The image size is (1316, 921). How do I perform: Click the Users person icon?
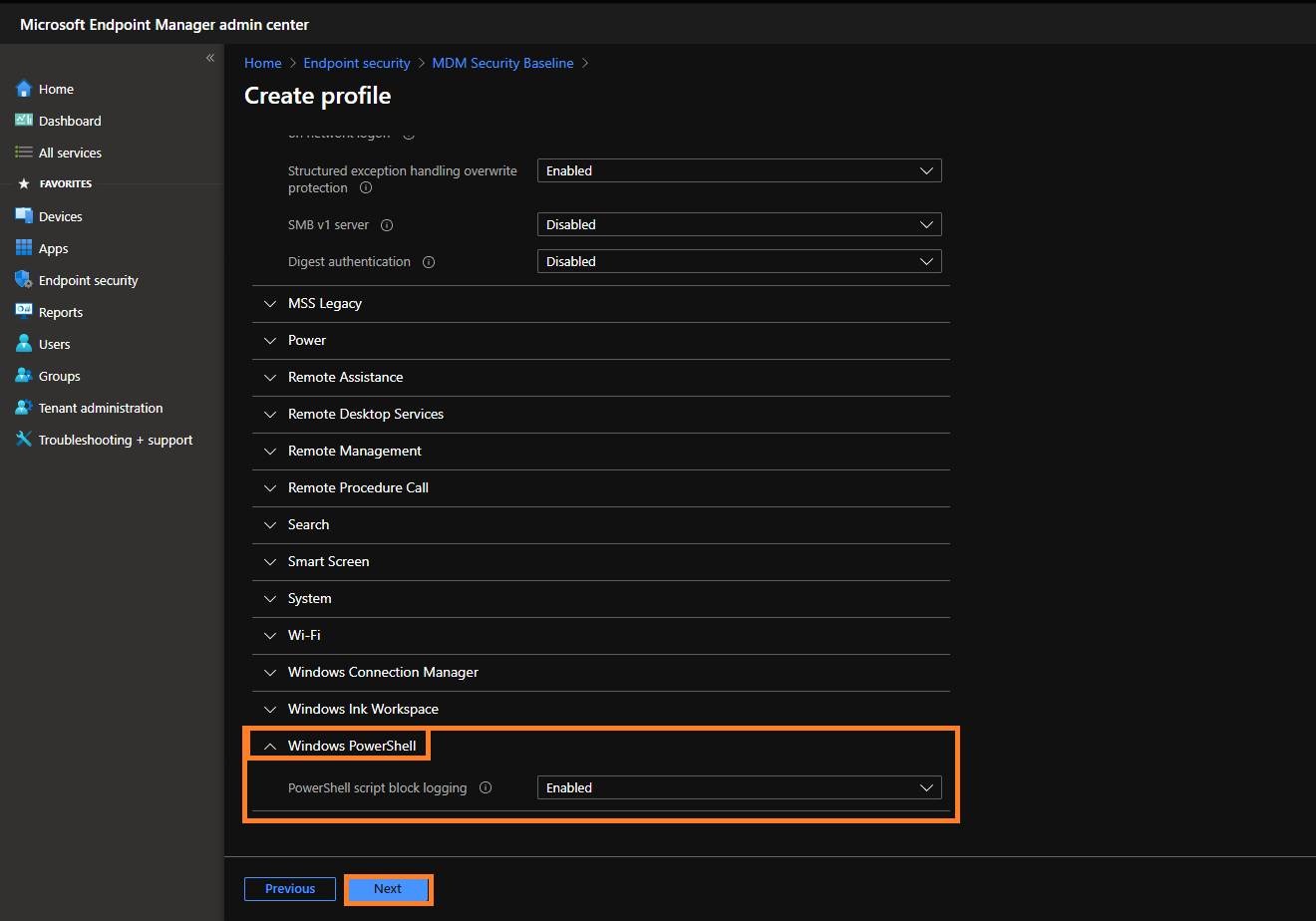[x=24, y=344]
